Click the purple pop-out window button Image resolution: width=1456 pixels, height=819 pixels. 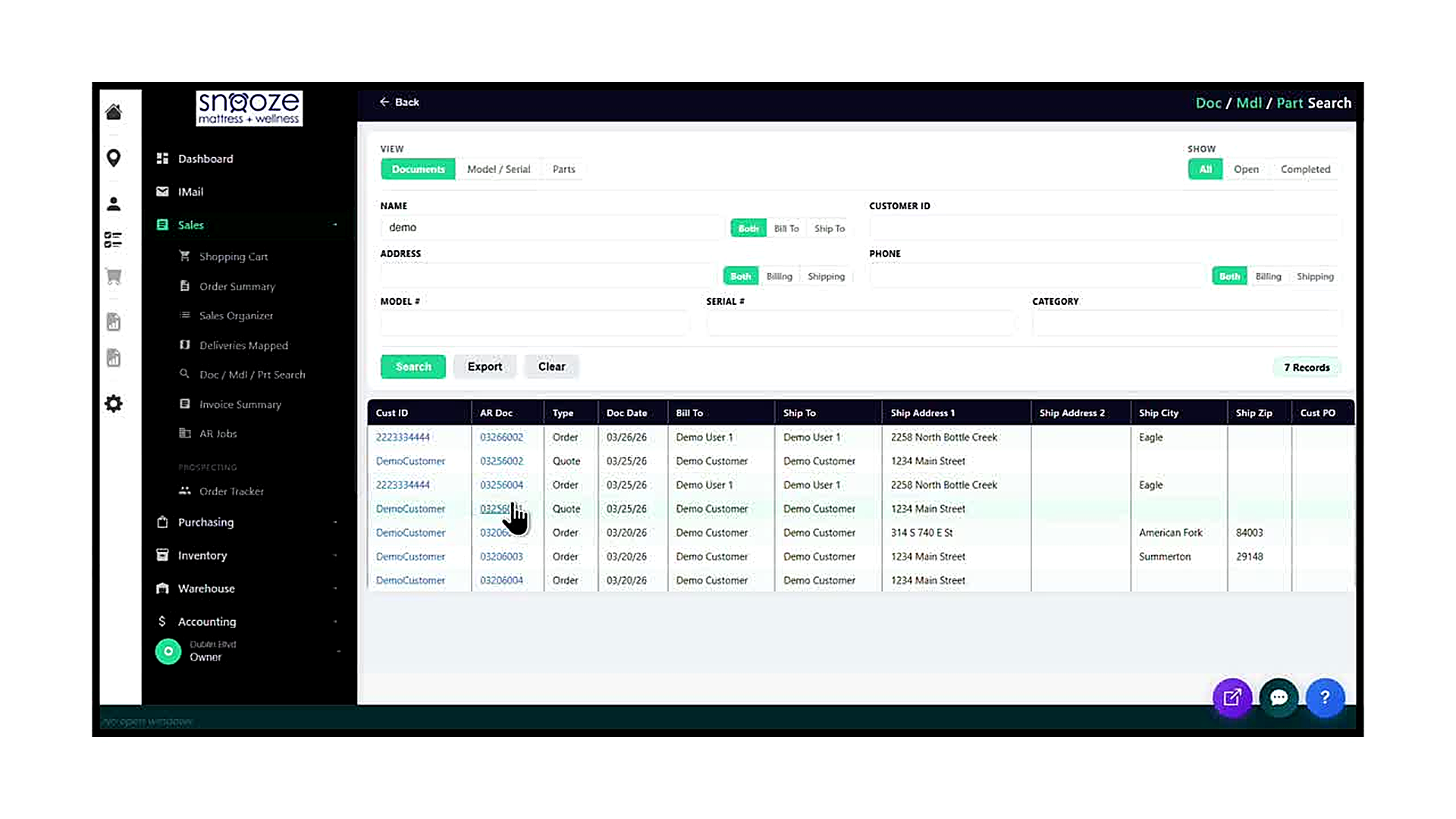[1232, 697]
